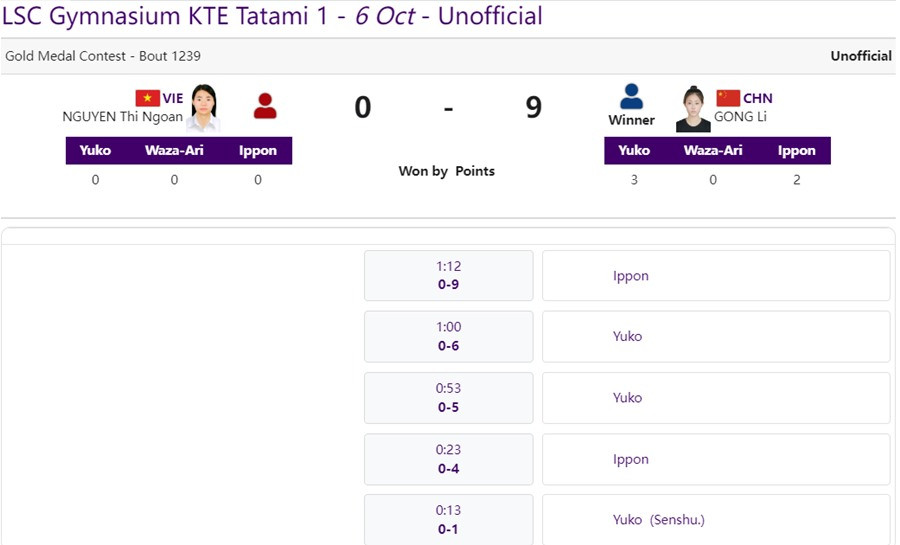Image resolution: width=900 pixels, height=545 pixels.
Task: Click Waza-Ari header in China's score table
Action: tap(713, 151)
